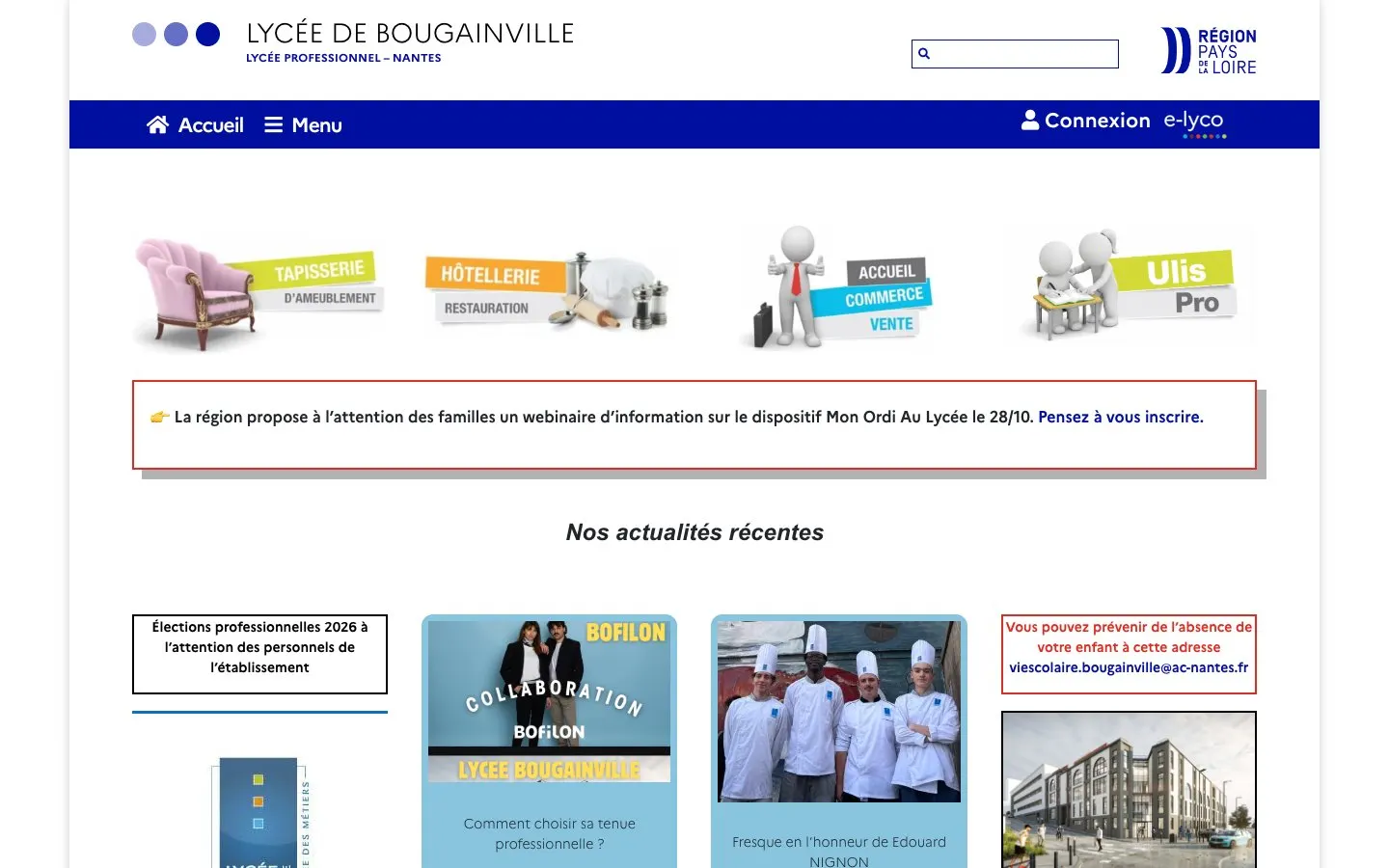The image size is (1389, 868).
Task: Click the 'Lycée professionnel – Nantes' subtitle
Action: tap(343, 58)
